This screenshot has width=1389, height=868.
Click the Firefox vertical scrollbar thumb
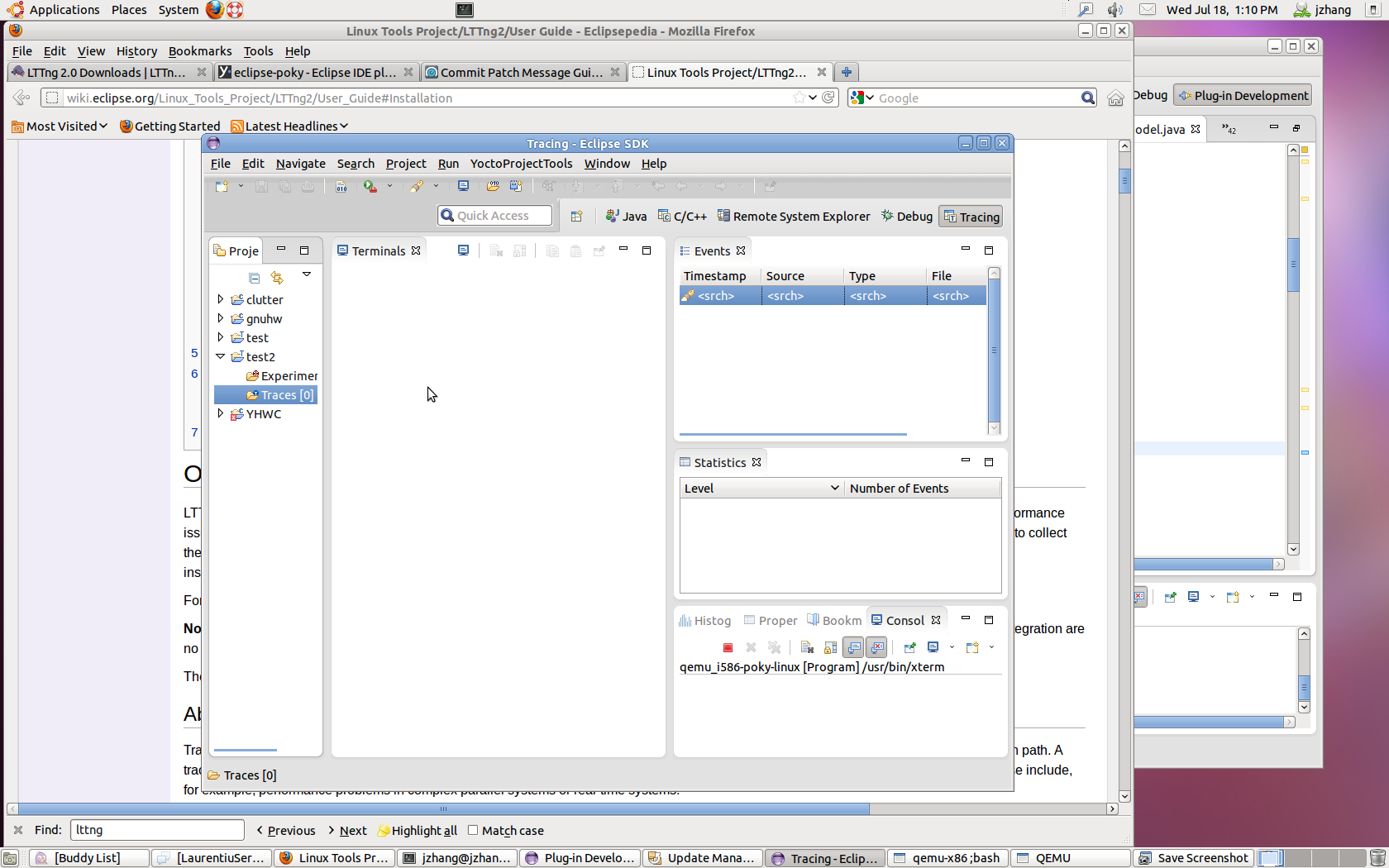[1124, 180]
